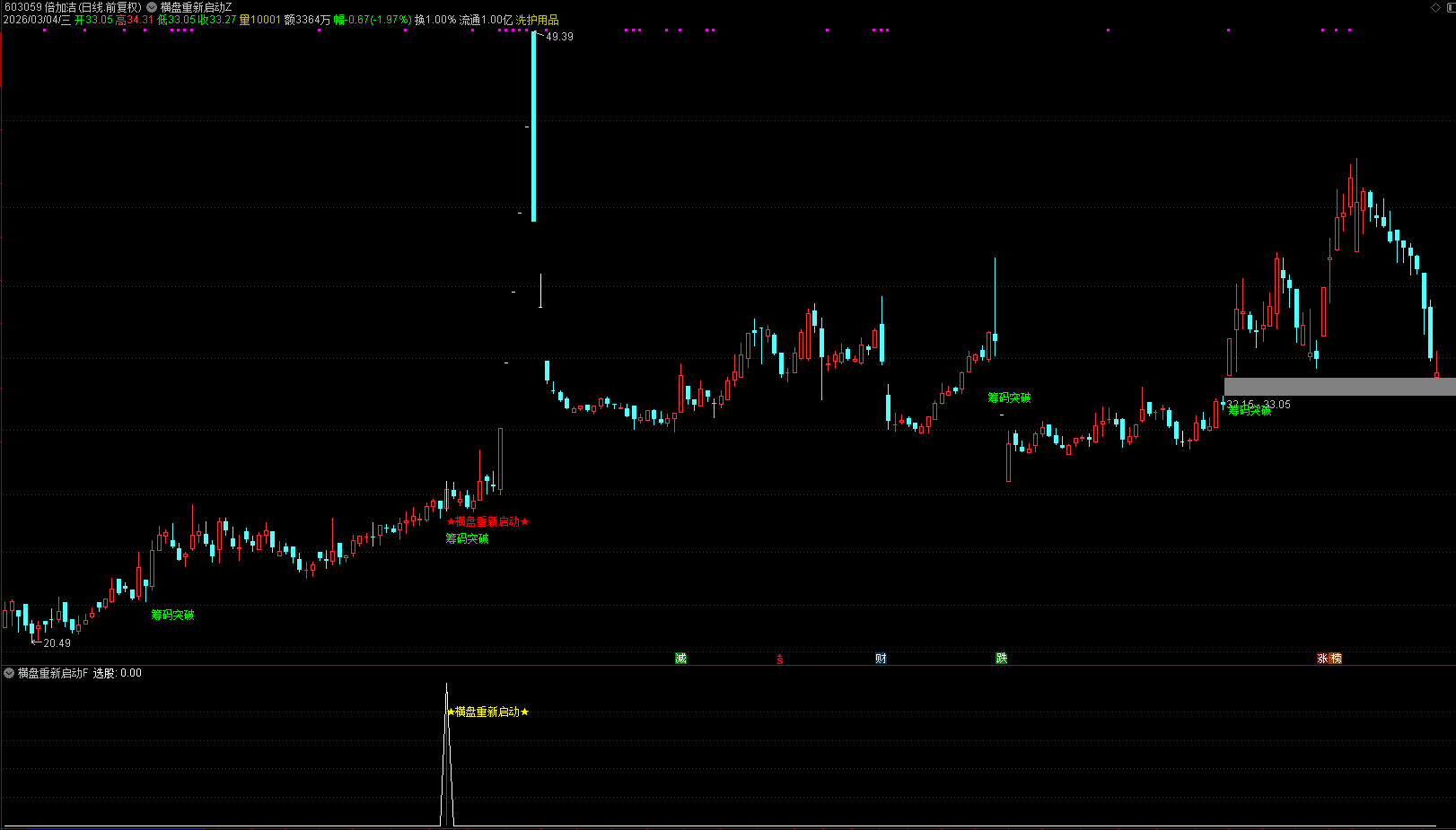Click the 横盘重新启动Z indicator name
Screen dimensions: 1456x830
point(196,7)
